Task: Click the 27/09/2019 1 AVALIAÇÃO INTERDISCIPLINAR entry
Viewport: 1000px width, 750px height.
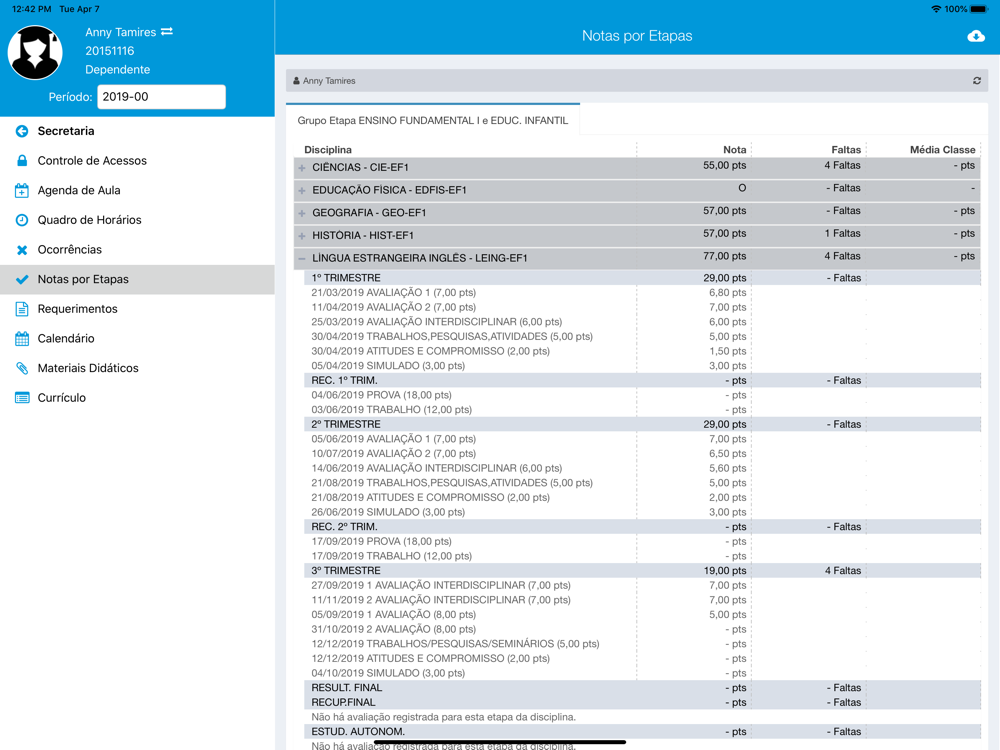Action: pos(441,585)
